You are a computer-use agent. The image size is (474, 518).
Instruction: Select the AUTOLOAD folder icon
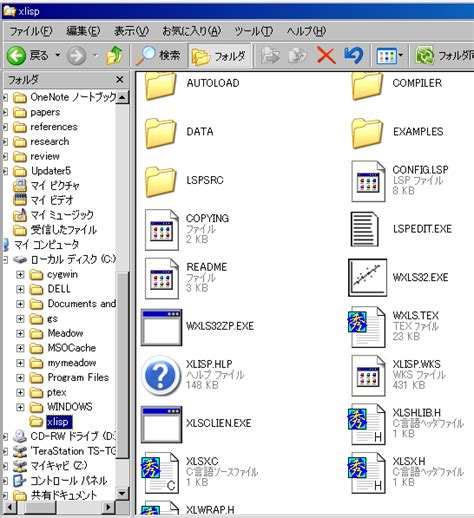click(160, 85)
